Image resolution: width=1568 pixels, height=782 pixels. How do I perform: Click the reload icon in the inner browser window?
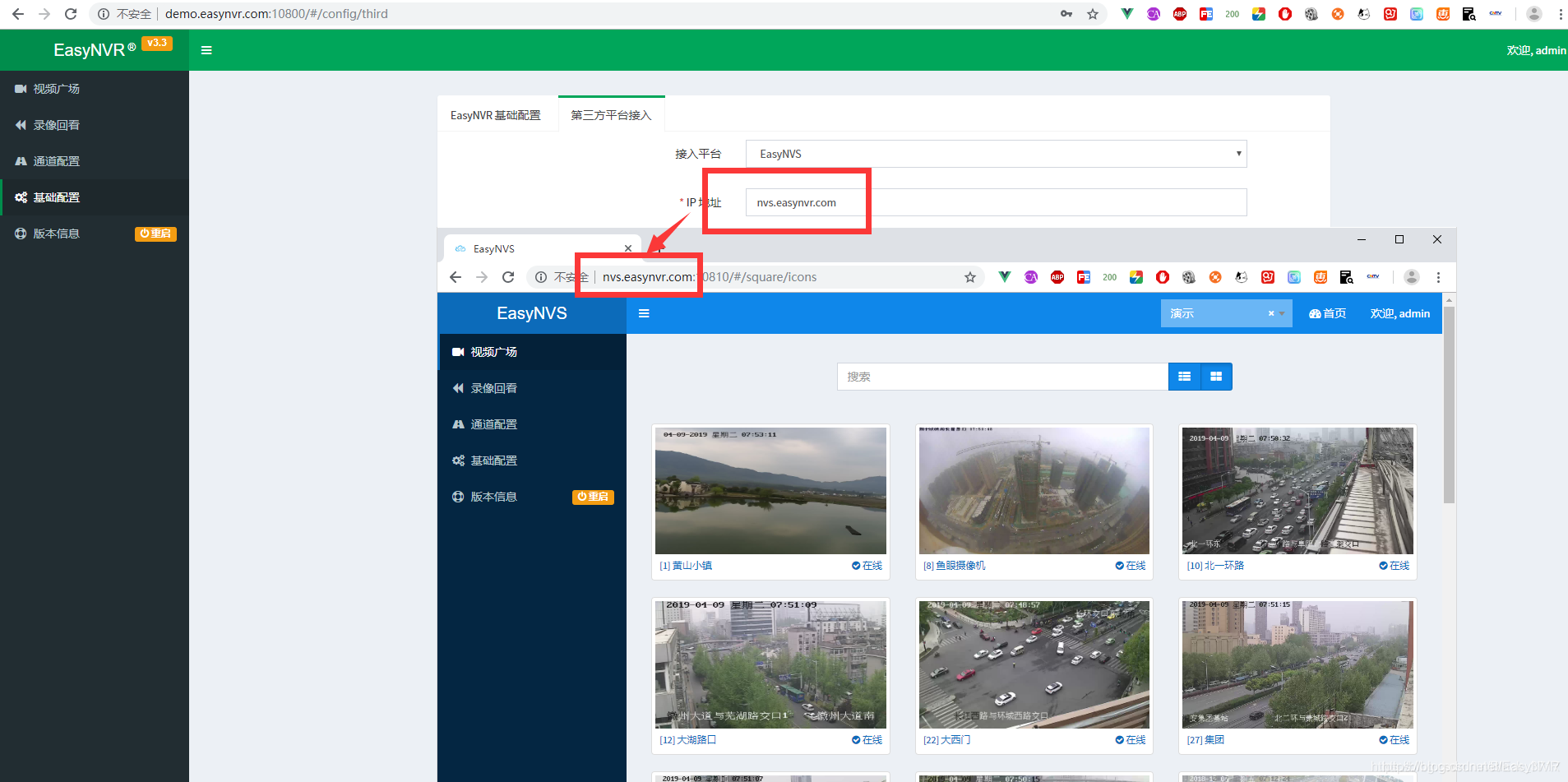pos(508,277)
